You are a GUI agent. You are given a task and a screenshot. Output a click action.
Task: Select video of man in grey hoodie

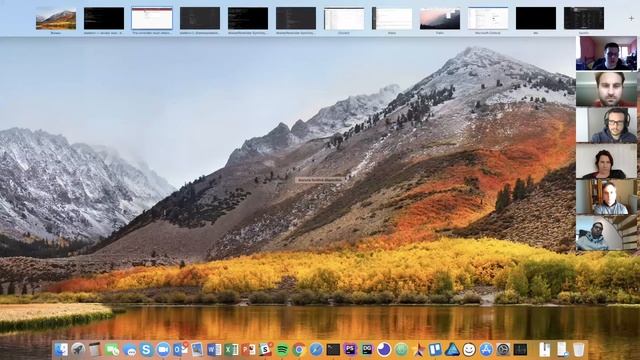606,233
